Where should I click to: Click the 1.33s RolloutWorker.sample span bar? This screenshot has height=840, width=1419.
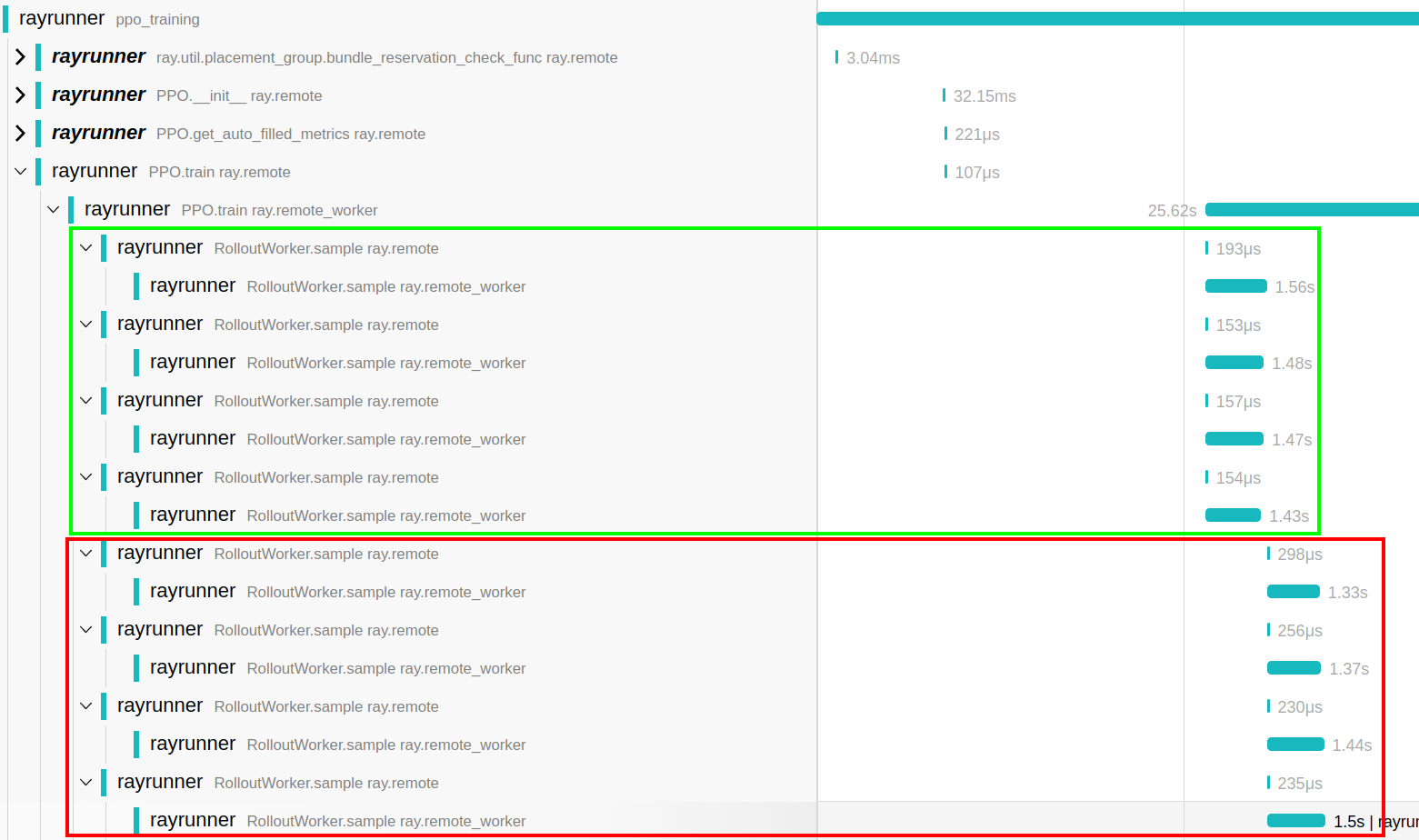1293,592
